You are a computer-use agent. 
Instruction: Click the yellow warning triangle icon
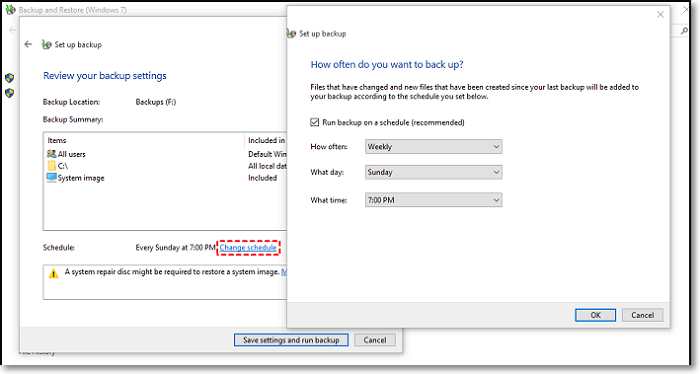click(x=54, y=273)
